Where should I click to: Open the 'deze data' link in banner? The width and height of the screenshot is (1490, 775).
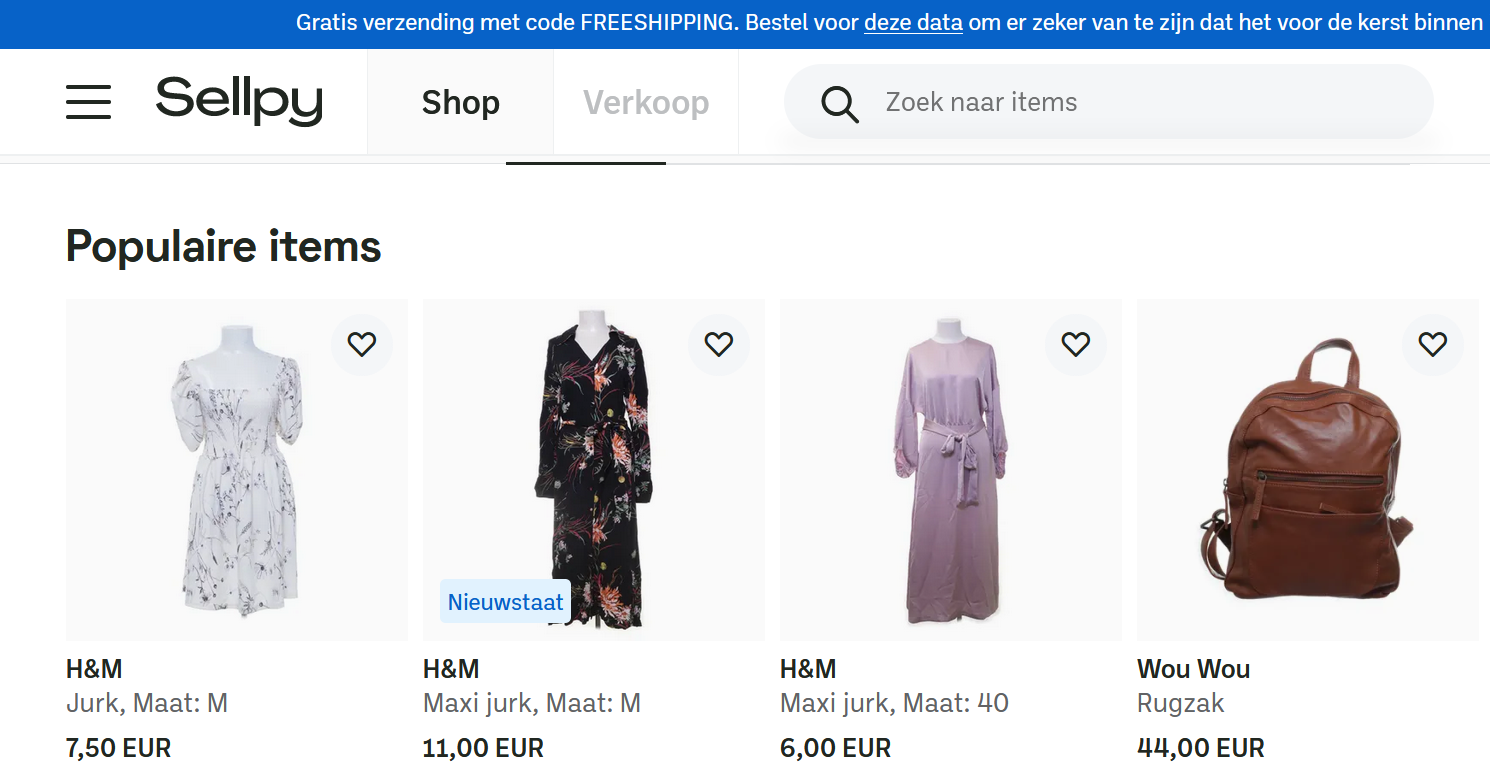(913, 23)
